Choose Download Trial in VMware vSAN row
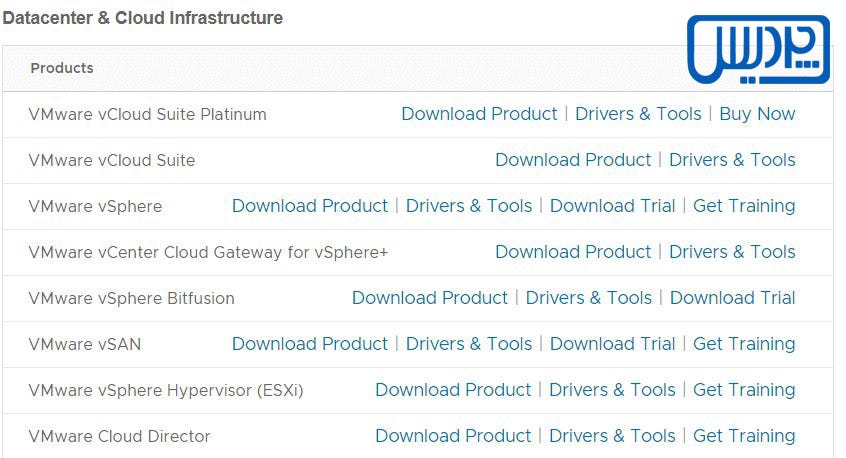Viewport: 846px width, 458px height. click(x=612, y=344)
